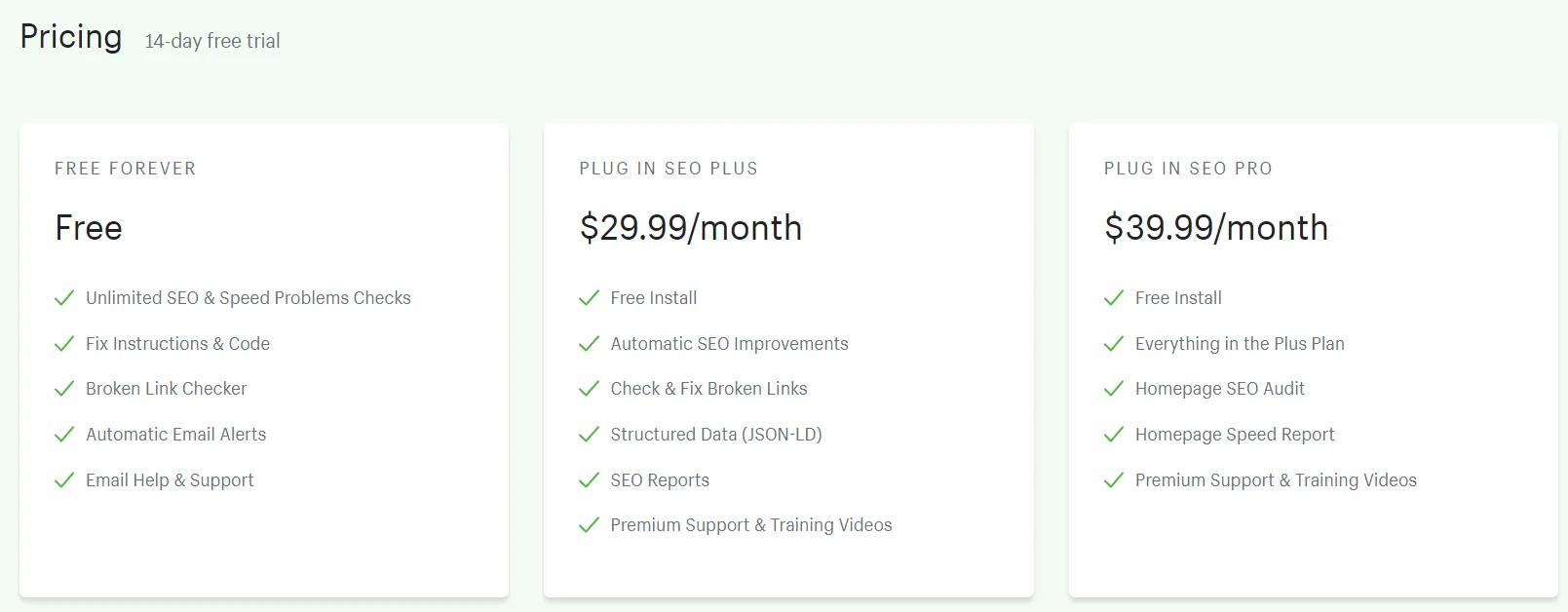Click checkmark next to Homepage Speed Report

pos(1114,435)
